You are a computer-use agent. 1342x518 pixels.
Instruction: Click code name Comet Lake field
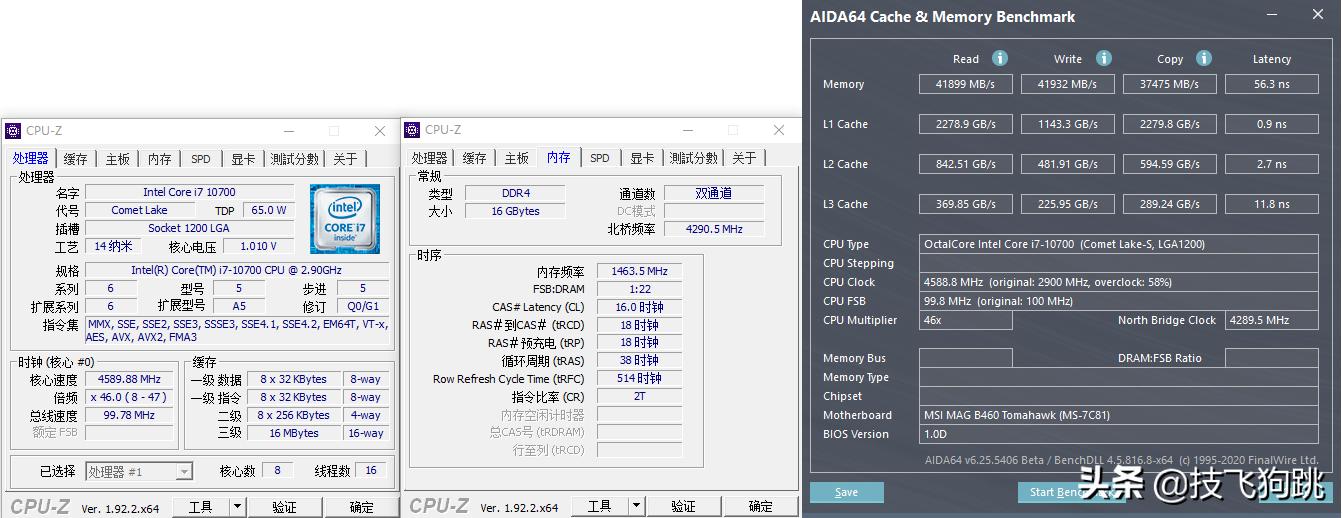point(139,210)
